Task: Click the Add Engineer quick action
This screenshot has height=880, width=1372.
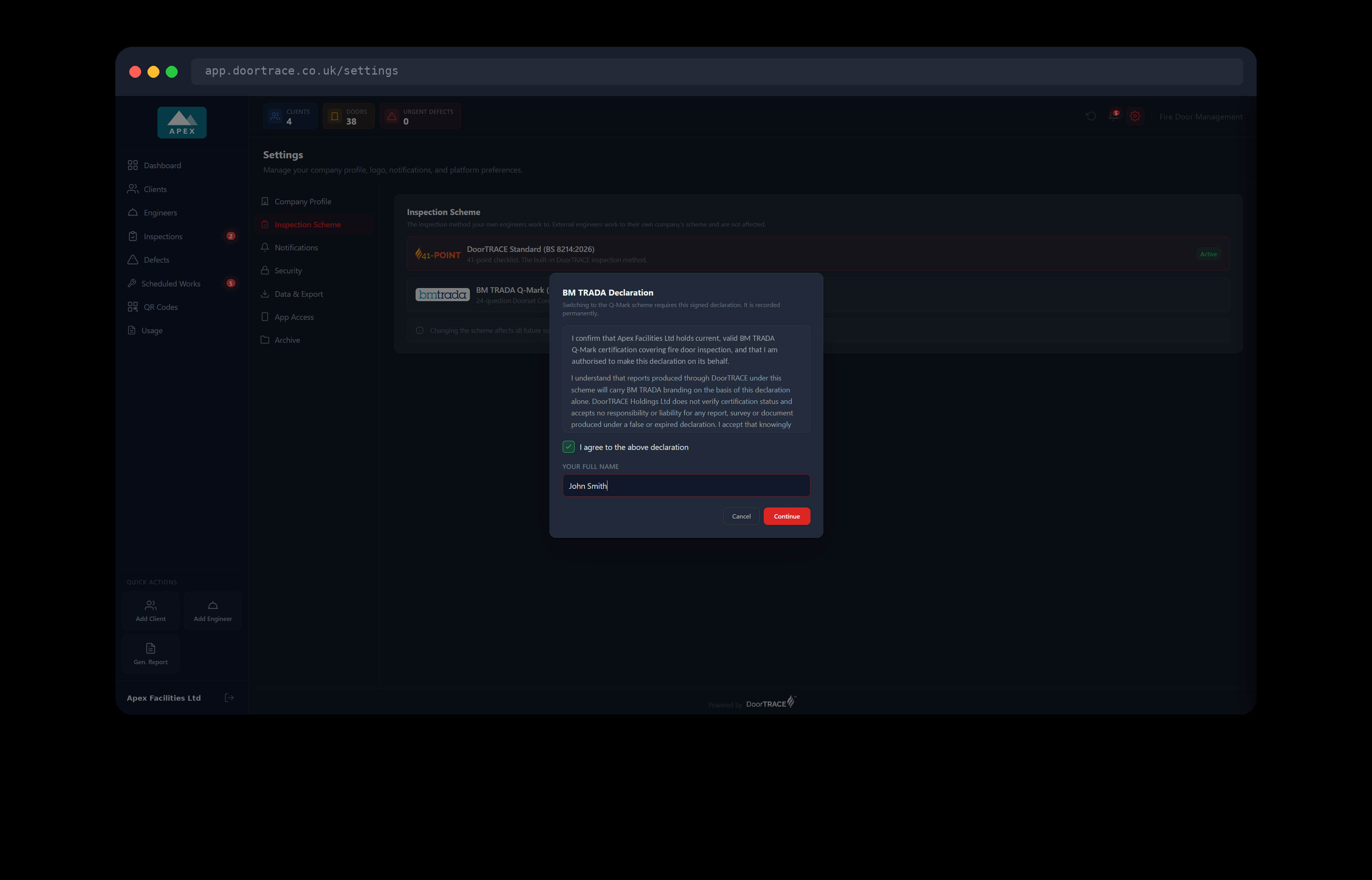Action: [213, 611]
